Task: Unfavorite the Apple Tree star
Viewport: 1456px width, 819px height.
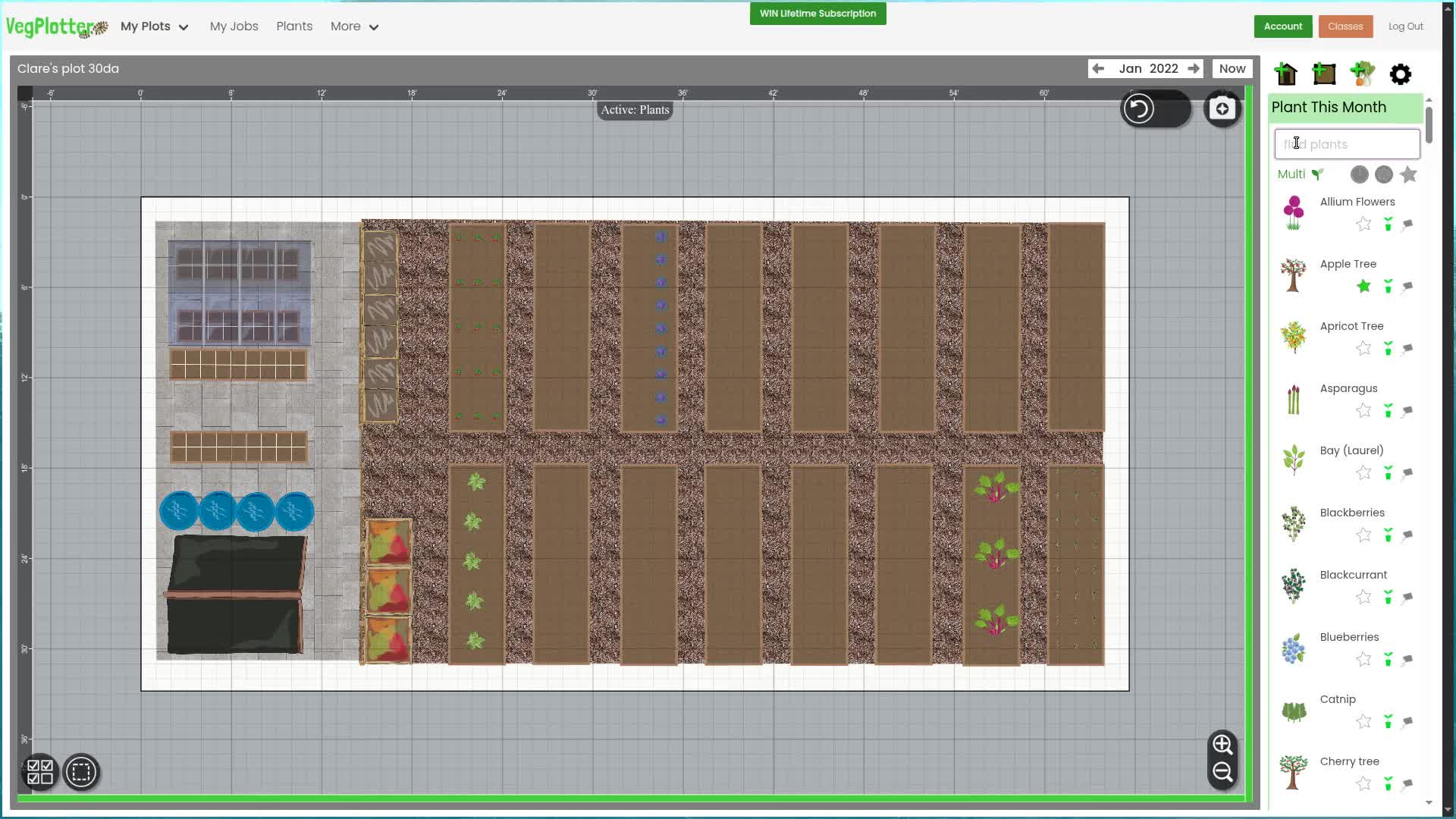Action: [x=1363, y=287]
